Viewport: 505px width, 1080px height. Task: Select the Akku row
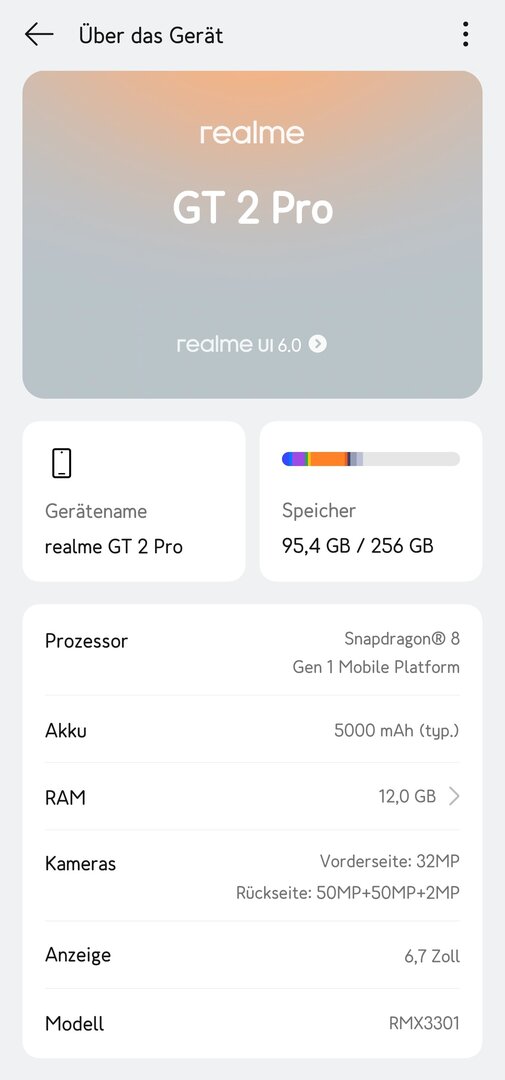tap(252, 730)
